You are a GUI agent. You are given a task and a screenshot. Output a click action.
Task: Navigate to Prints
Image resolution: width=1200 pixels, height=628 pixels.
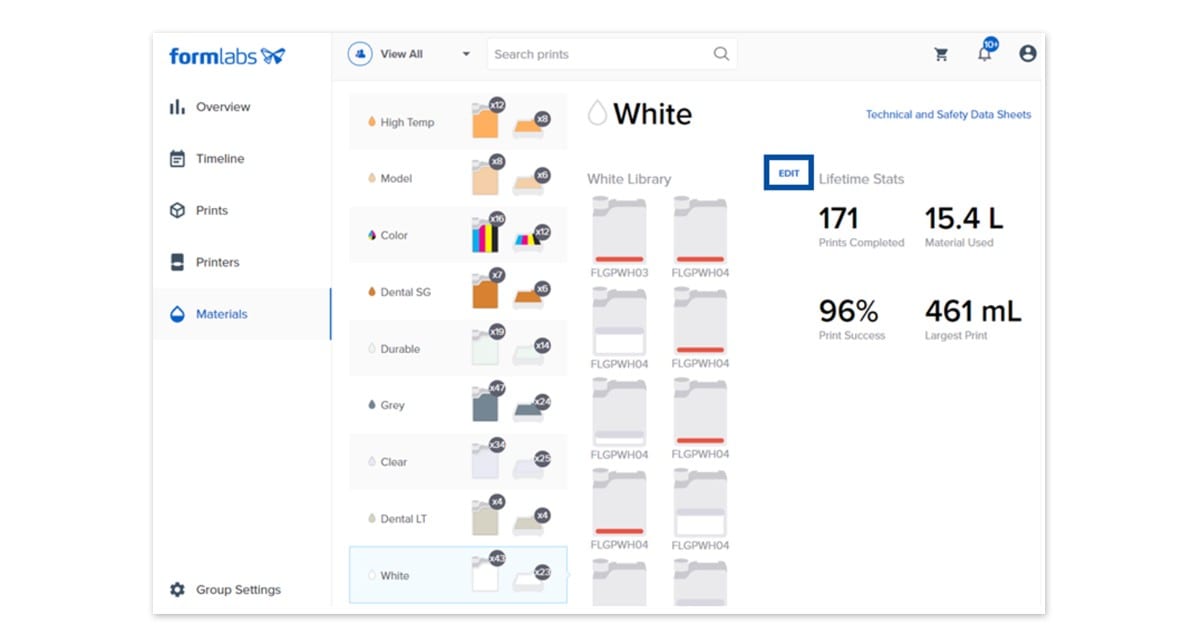point(212,211)
